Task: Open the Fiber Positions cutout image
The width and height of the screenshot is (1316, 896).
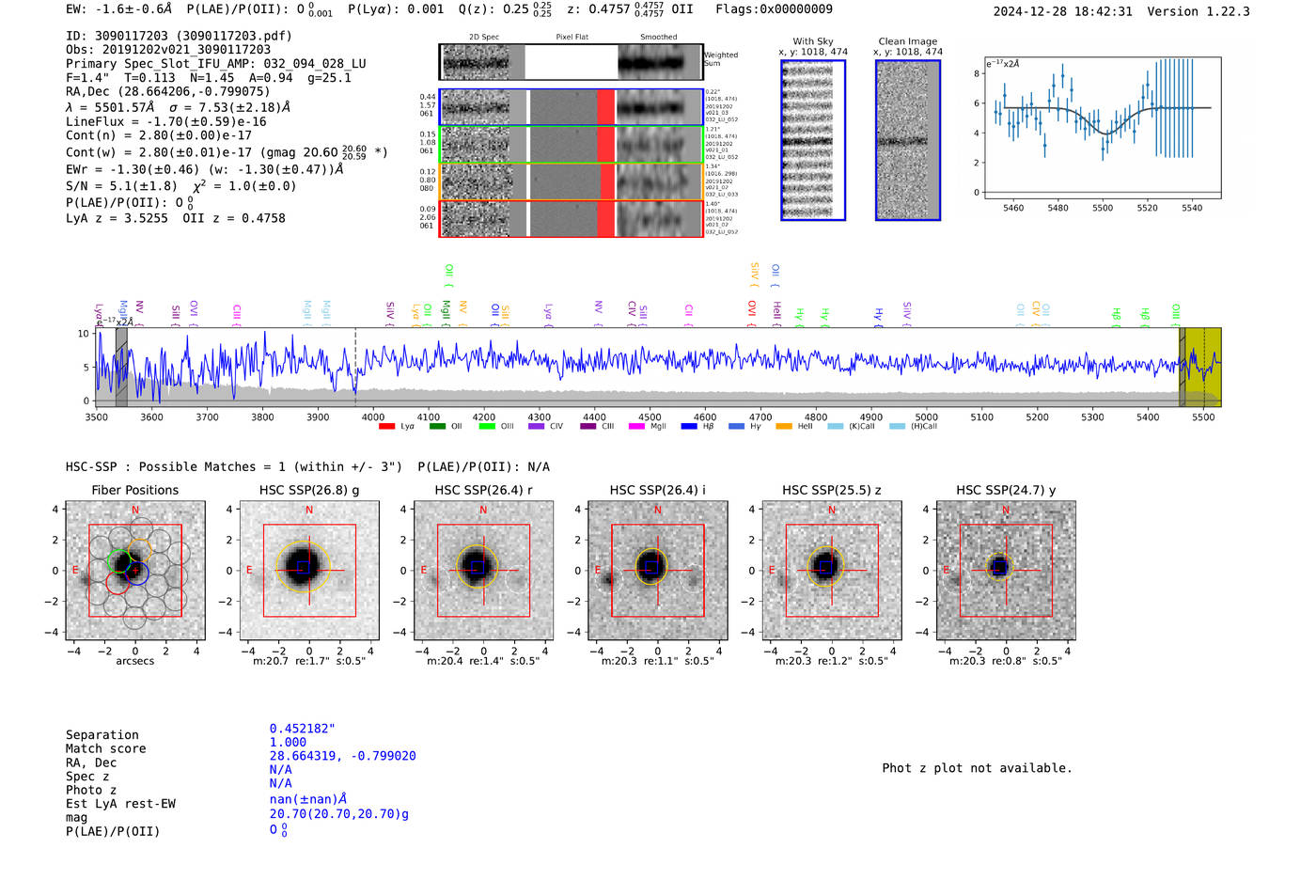Action: [x=135, y=571]
